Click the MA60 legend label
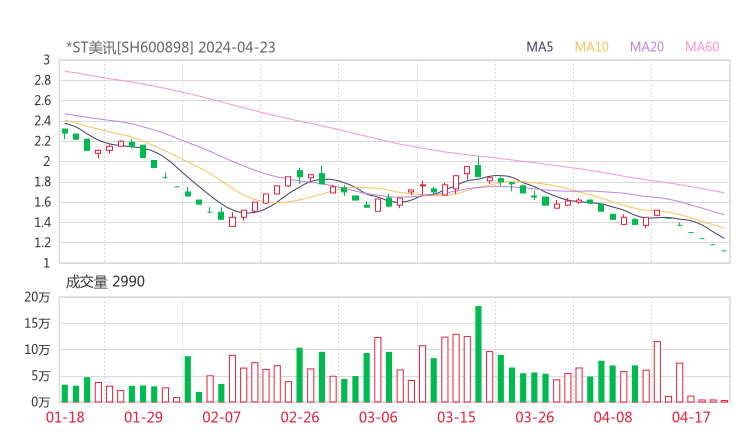The width and height of the screenshot is (740, 440). click(702, 47)
